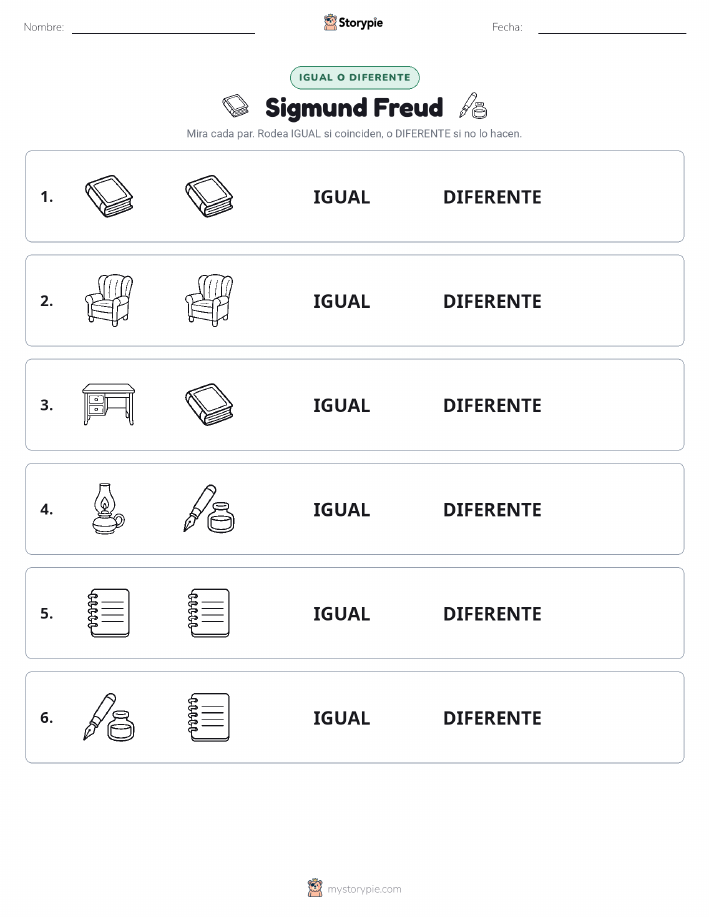Click the first book icon in row 1
Image resolution: width=709 pixels, height=917 pixels.
coord(109,196)
